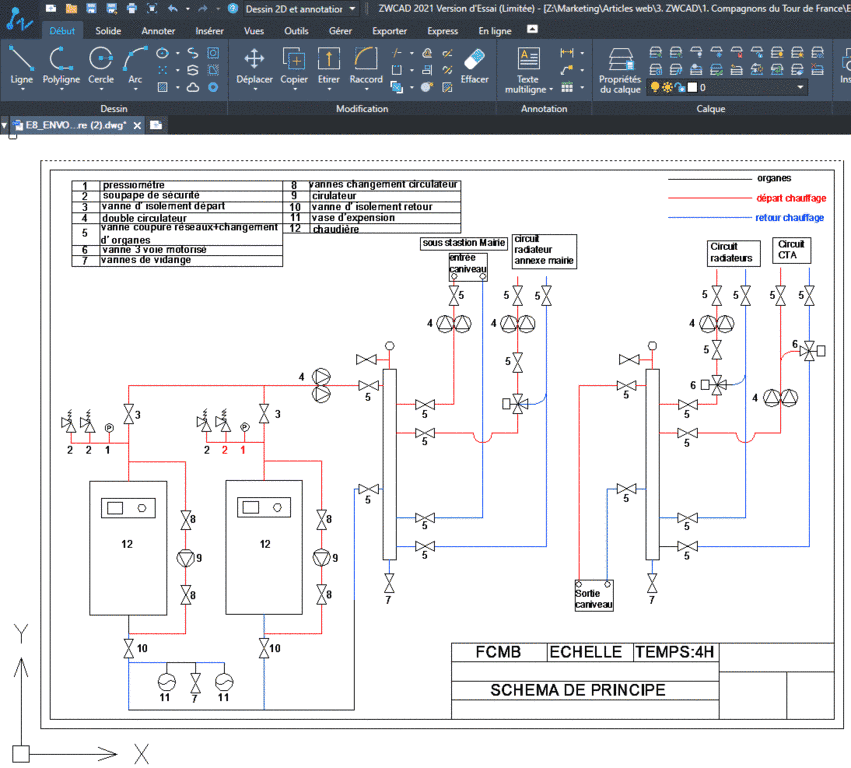Open the Gérer ribbon tab
This screenshot has width=851, height=768.
pos(340,31)
